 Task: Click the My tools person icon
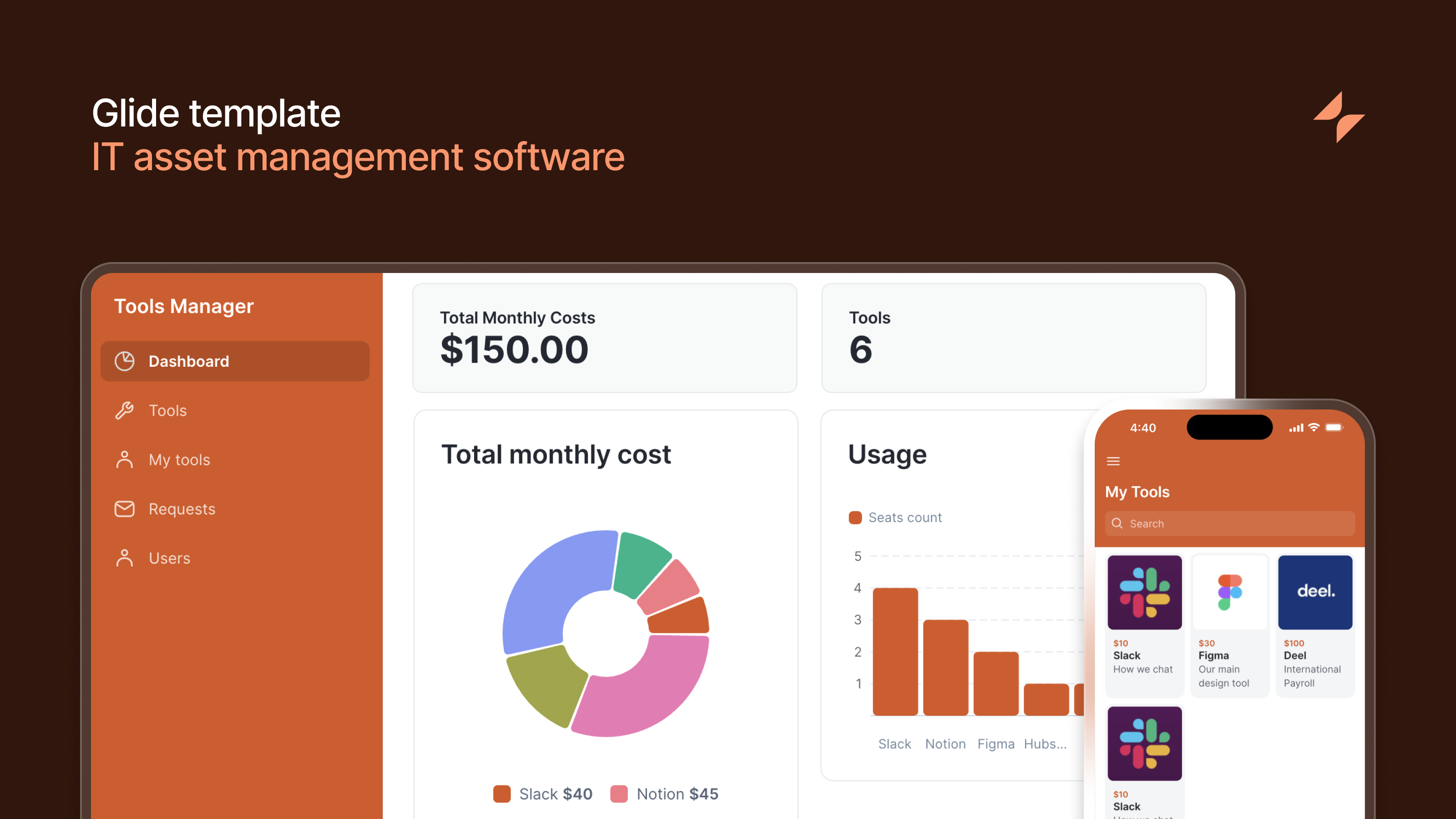coord(124,460)
